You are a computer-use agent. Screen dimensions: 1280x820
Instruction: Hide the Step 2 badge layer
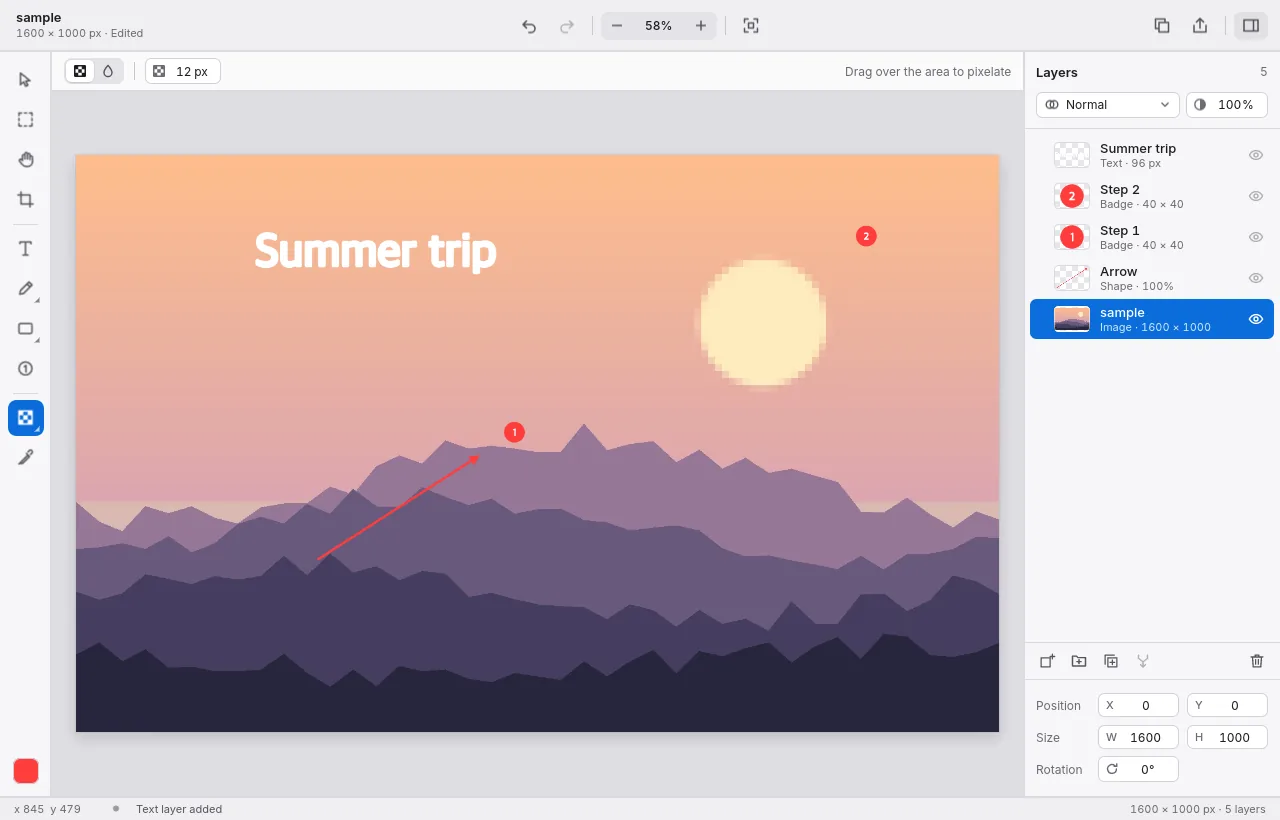coord(1256,196)
